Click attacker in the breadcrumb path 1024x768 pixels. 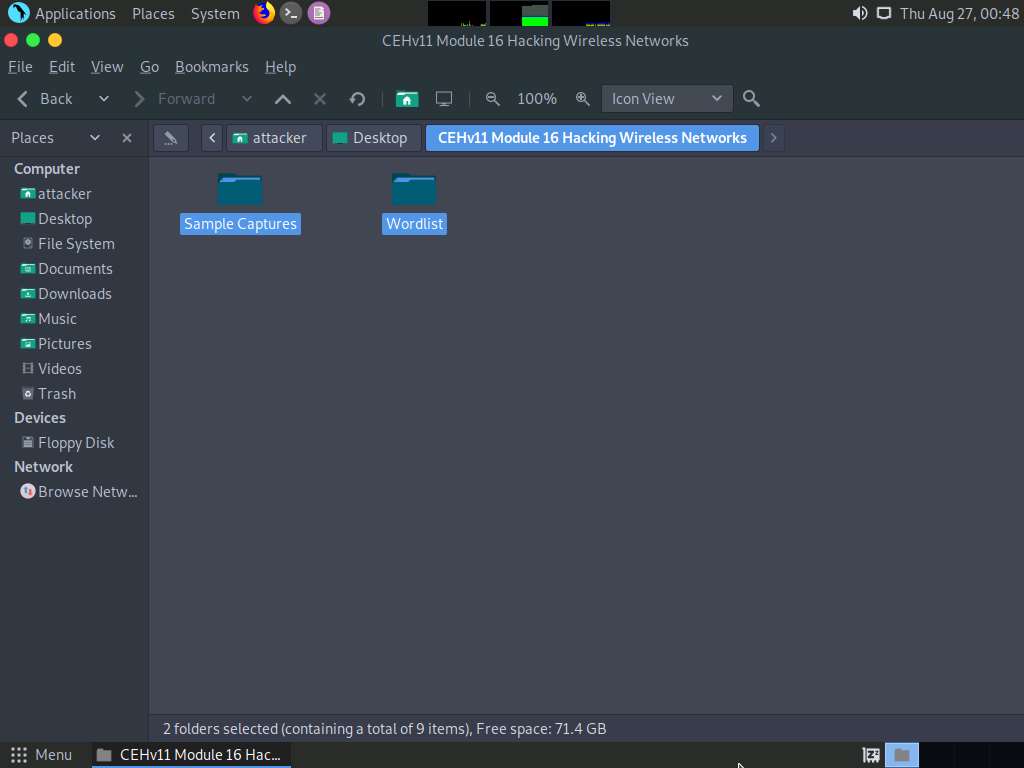[273, 137]
